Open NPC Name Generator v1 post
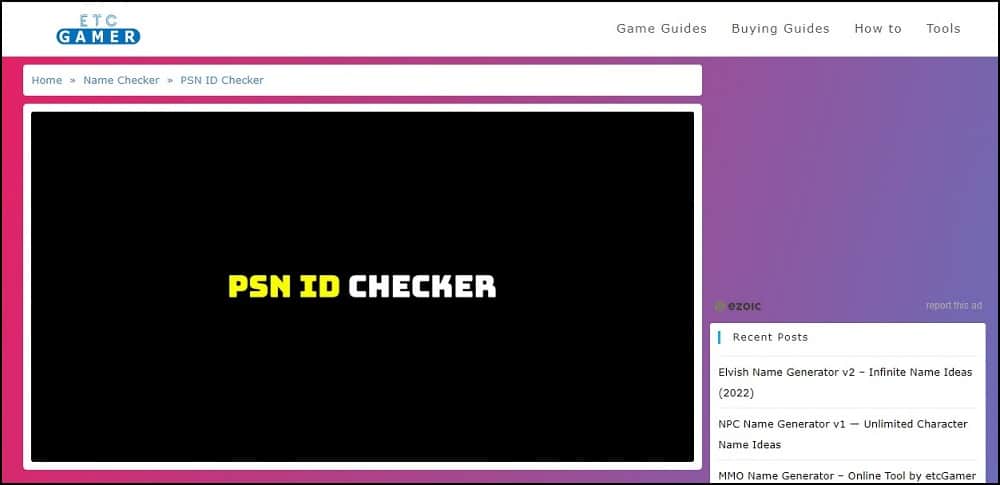The height and width of the screenshot is (485, 1000). 842,434
